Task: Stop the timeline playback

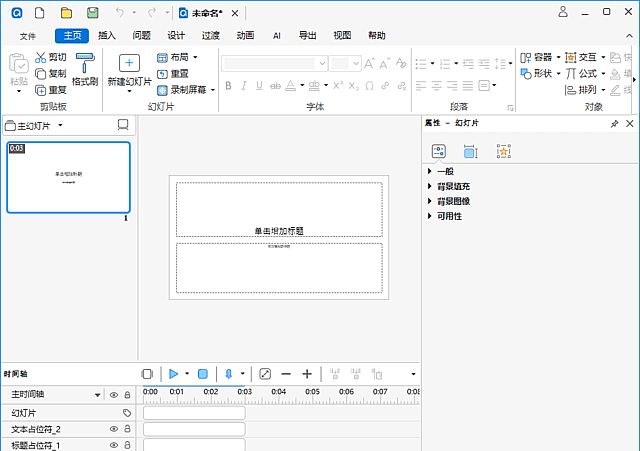Action: (x=202, y=373)
